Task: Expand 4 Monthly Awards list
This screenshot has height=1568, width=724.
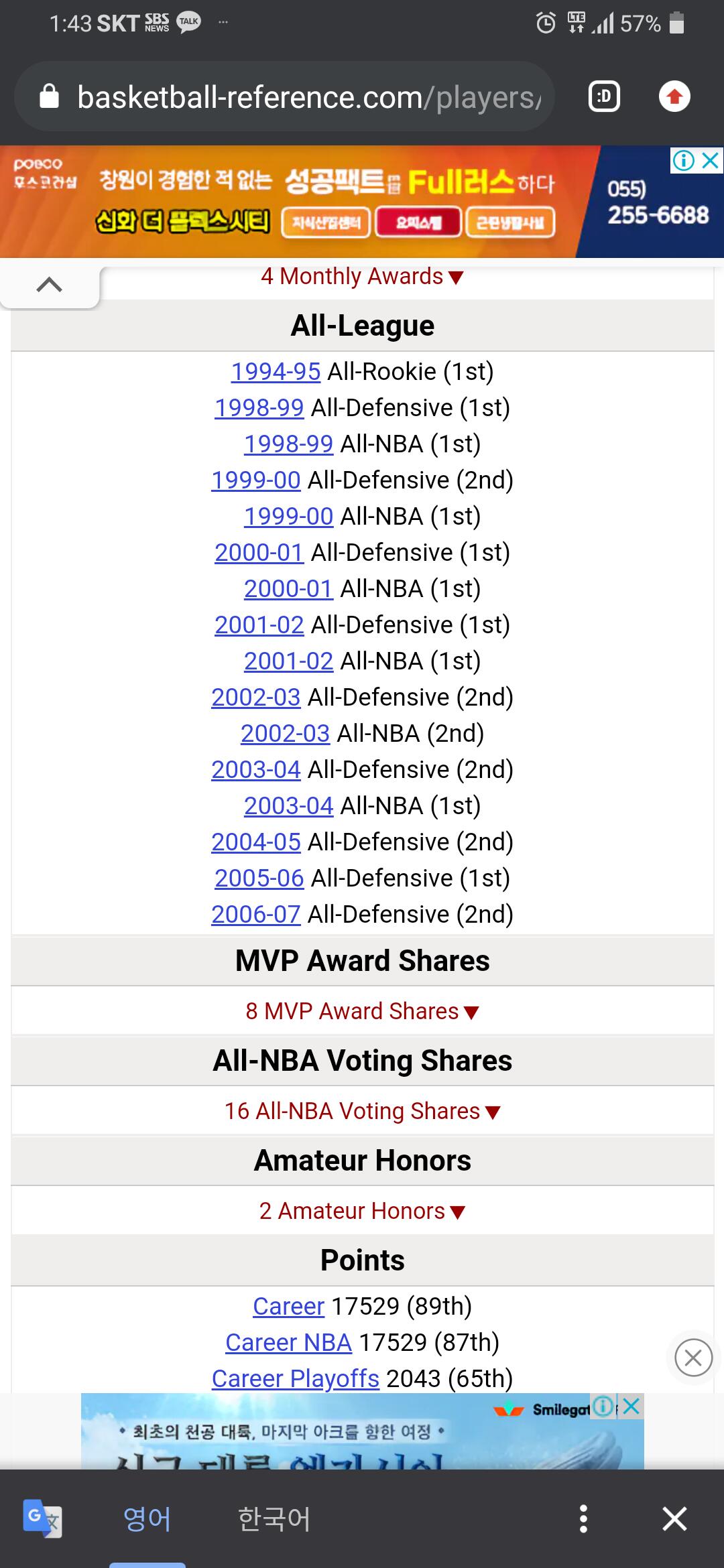Action: coord(362,276)
